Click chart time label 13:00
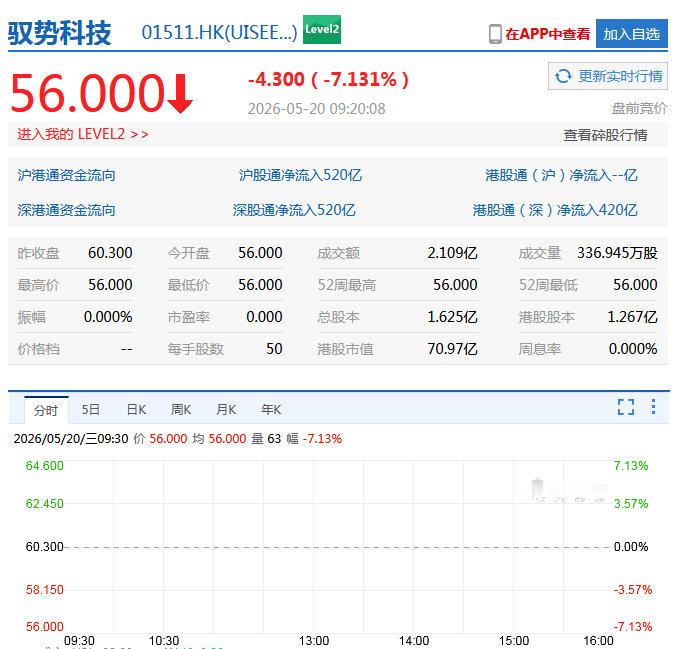 314,641
